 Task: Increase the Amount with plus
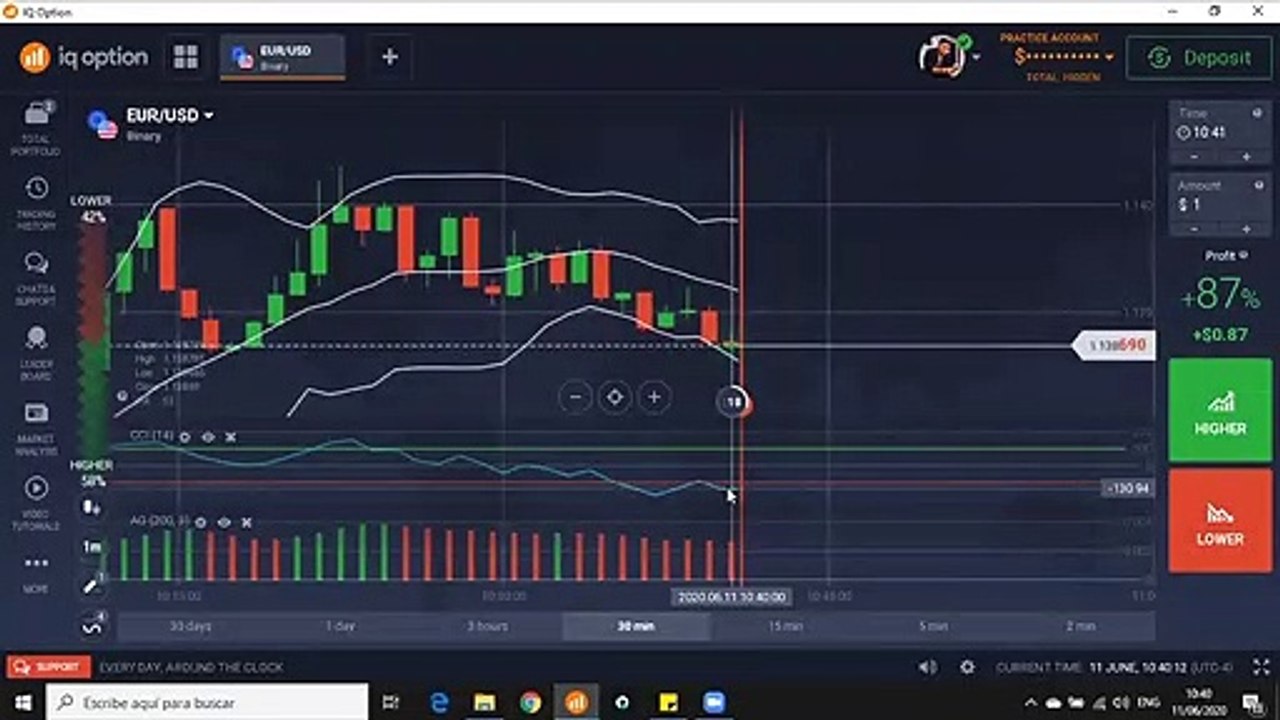[x=1246, y=229]
